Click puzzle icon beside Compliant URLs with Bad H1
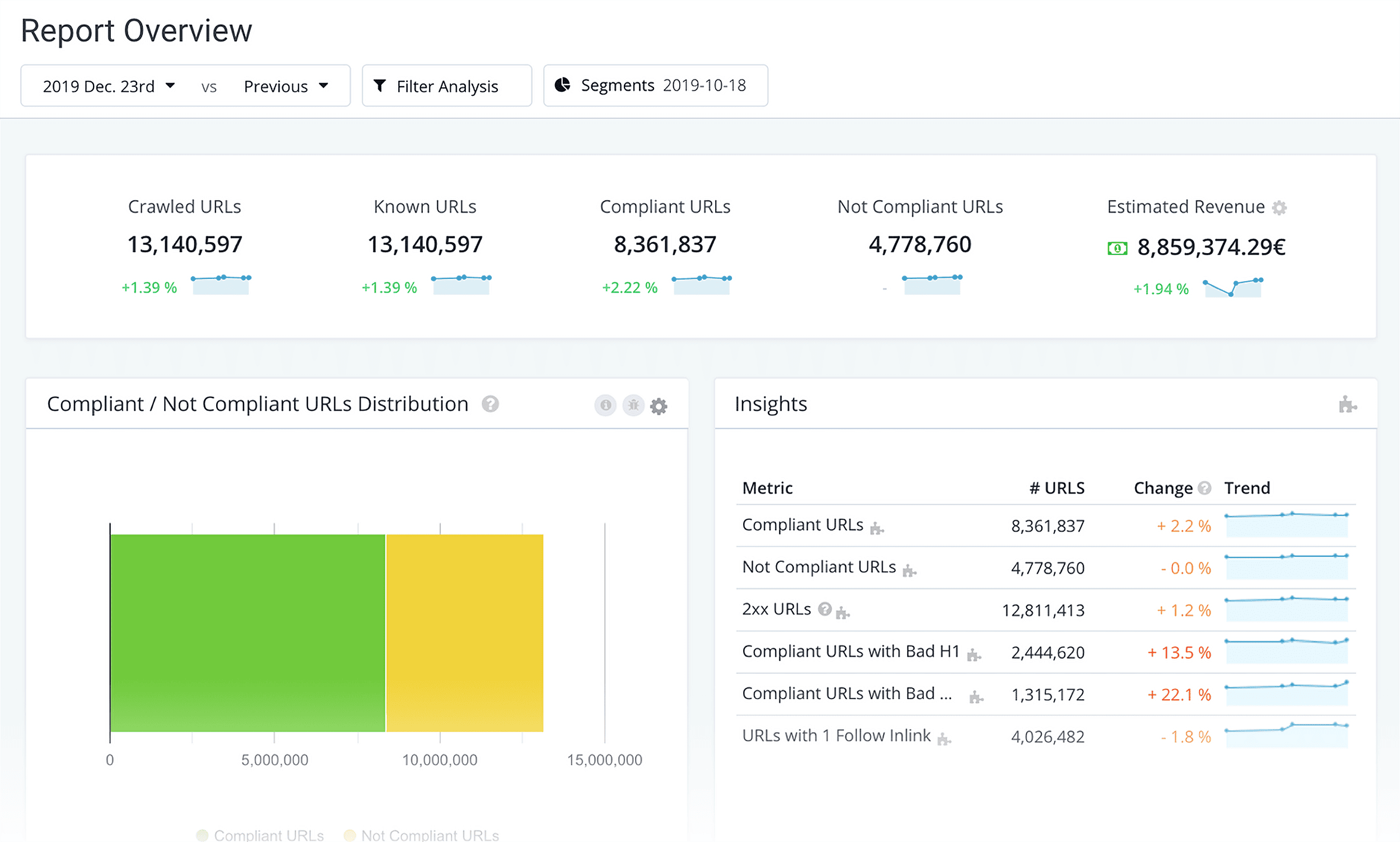The image size is (1400, 842). click(x=974, y=655)
